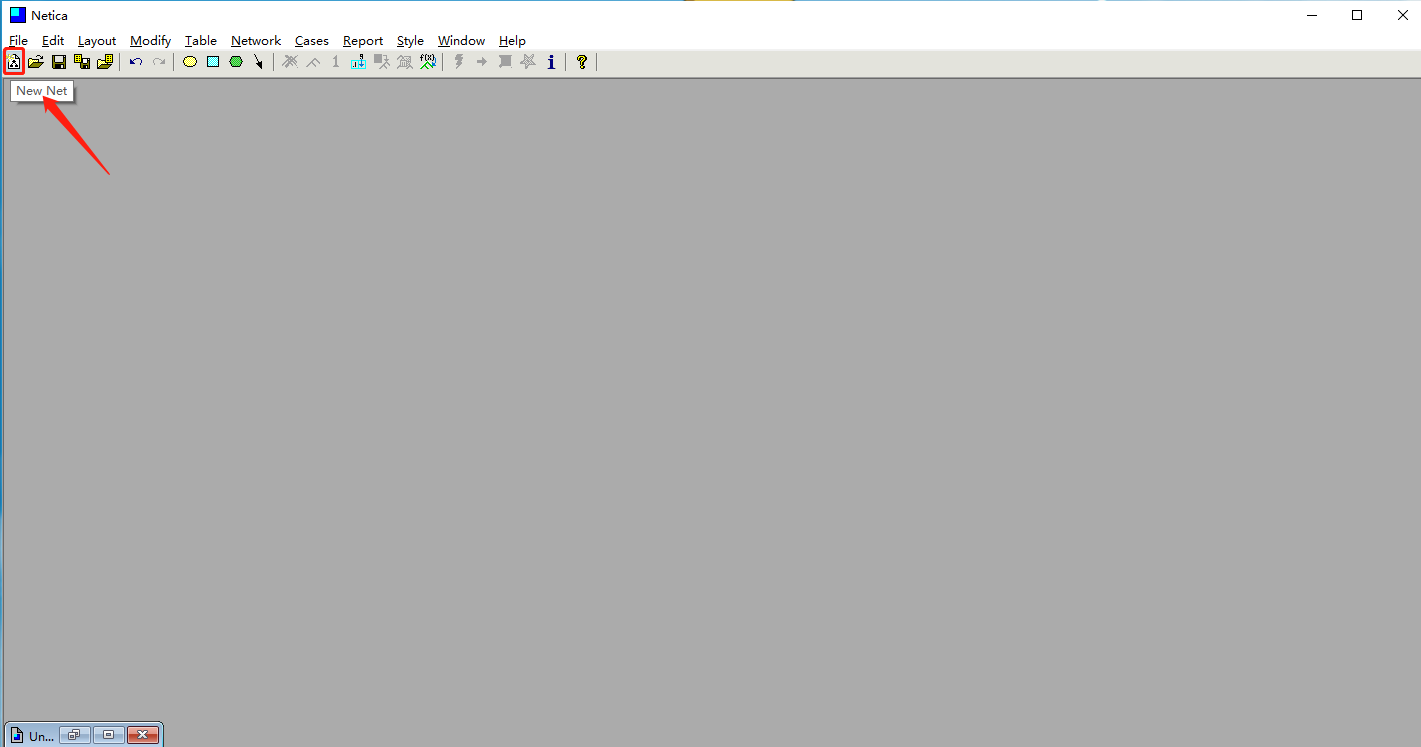Click the lightning bolt compile icon

click(459, 62)
